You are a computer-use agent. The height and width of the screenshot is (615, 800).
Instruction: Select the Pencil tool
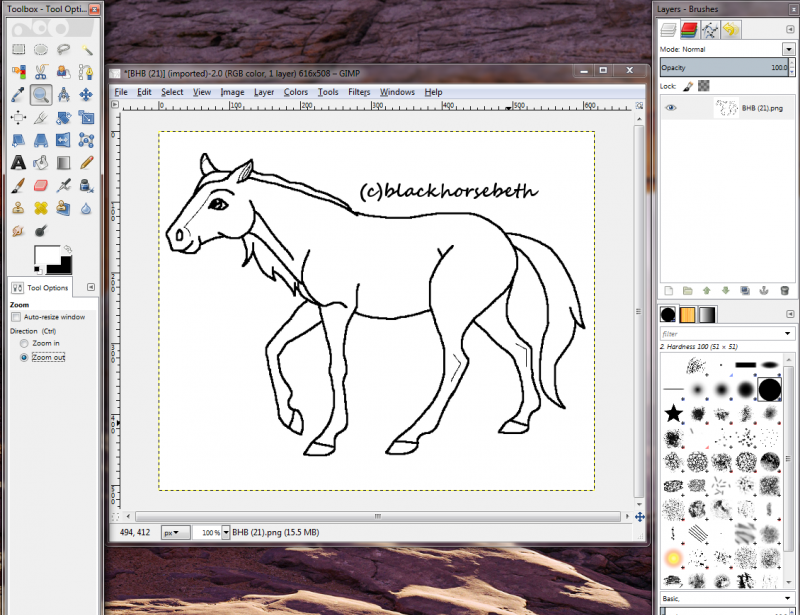click(x=86, y=163)
